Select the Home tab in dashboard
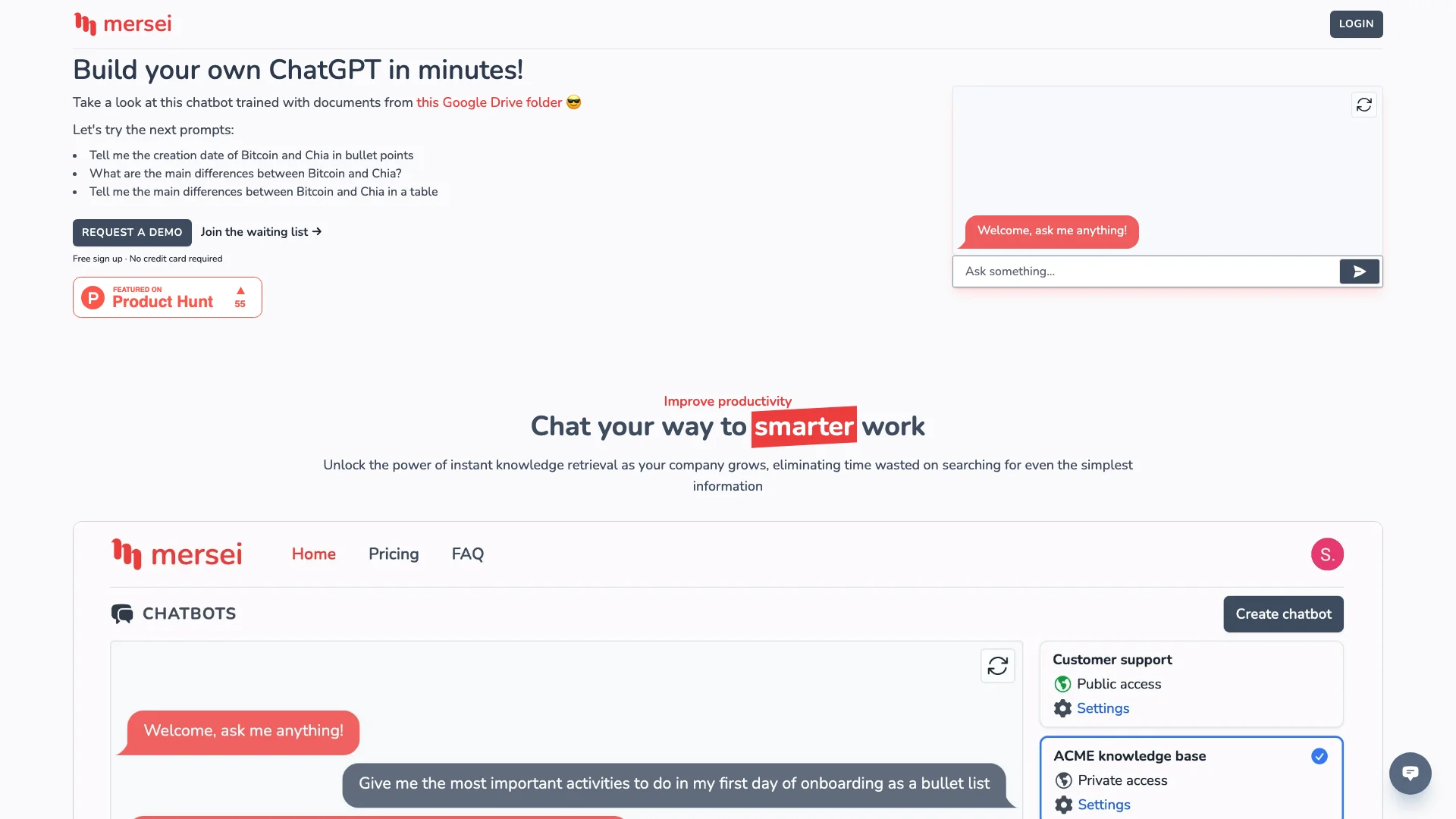 [x=313, y=553]
